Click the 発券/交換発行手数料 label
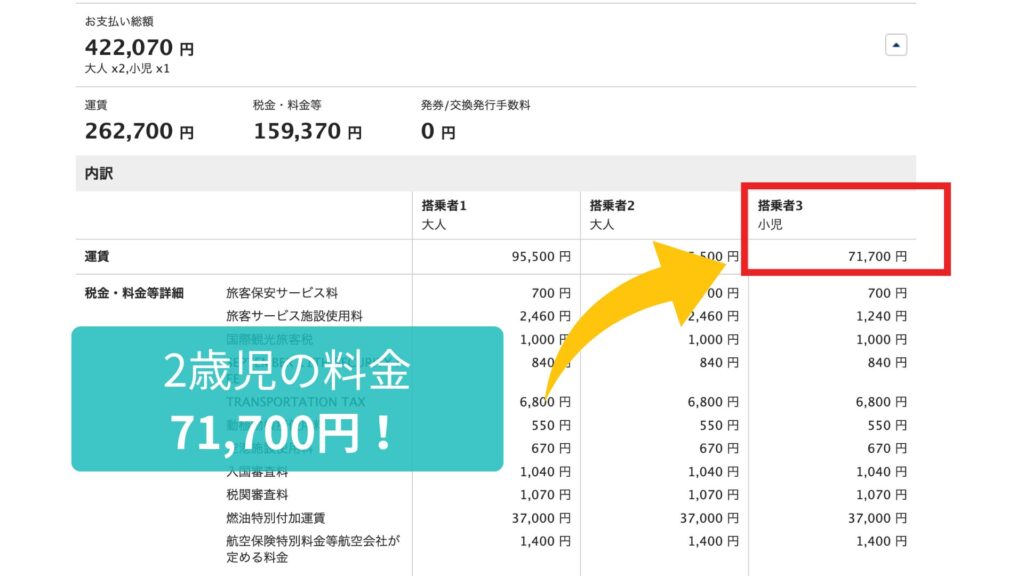 click(475, 105)
